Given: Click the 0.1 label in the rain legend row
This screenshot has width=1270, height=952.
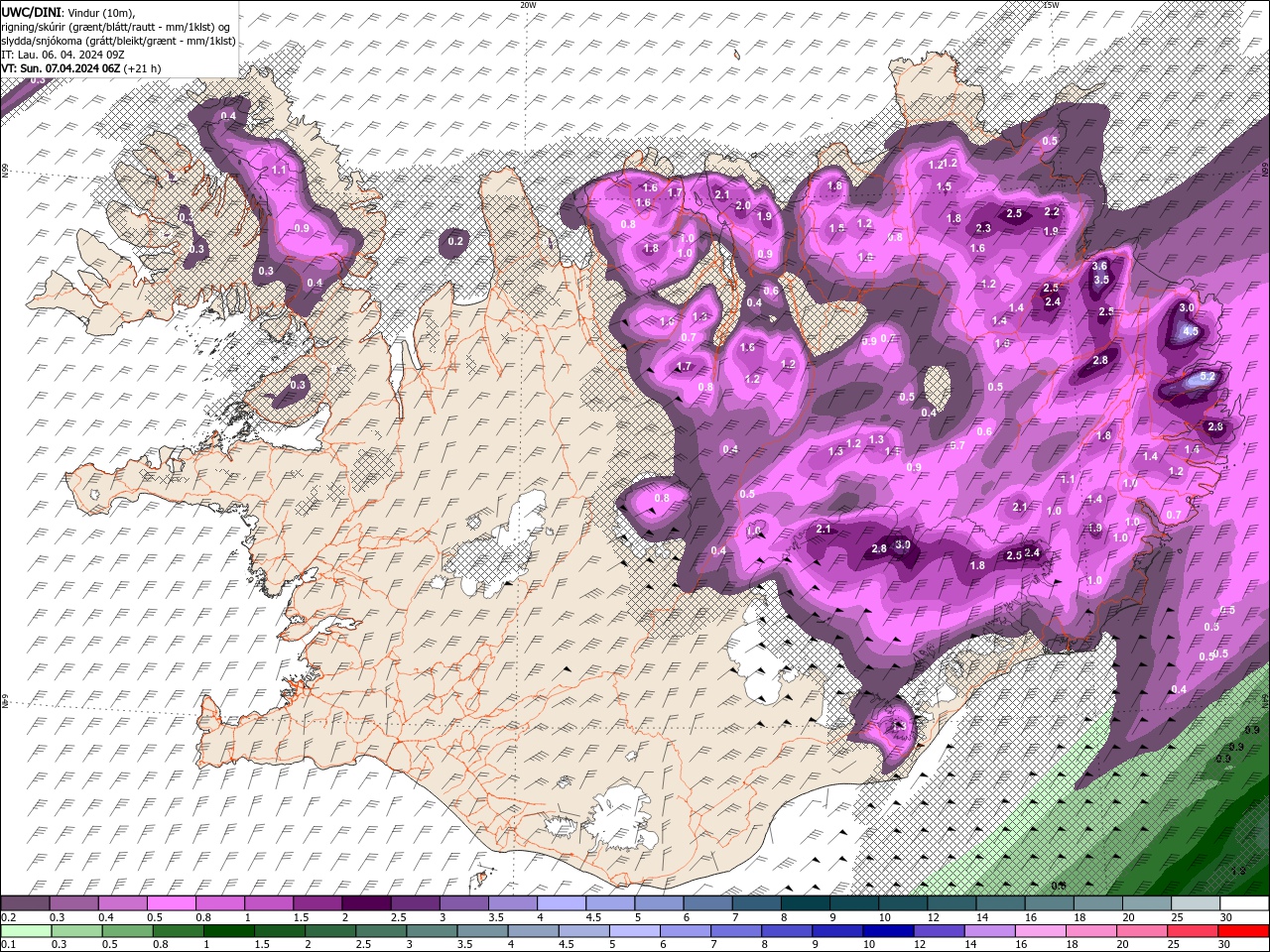Looking at the screenshot, I should (9, 944).
